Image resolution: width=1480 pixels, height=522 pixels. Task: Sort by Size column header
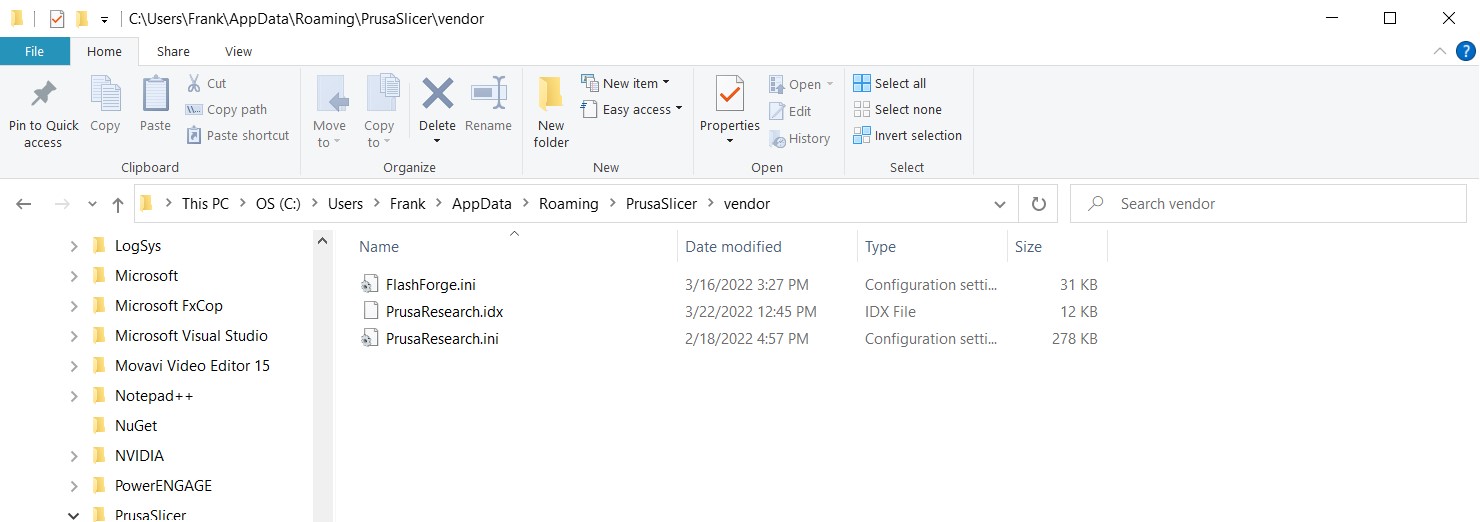pos(1058,246)
